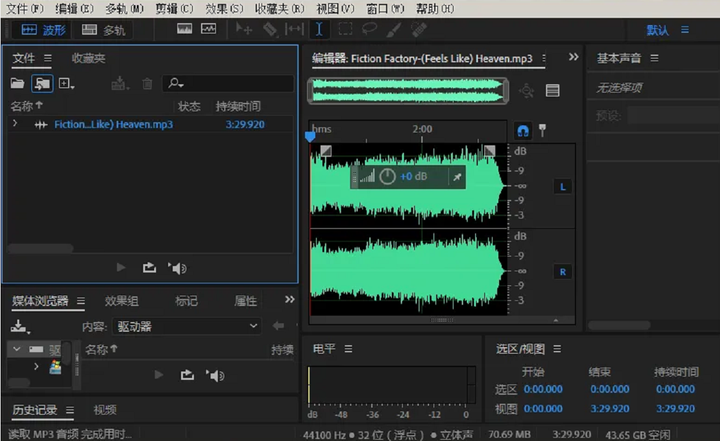Click the HUD pin icon on waveform
Screen dimensions: 720x441
(x=457, y=177)
